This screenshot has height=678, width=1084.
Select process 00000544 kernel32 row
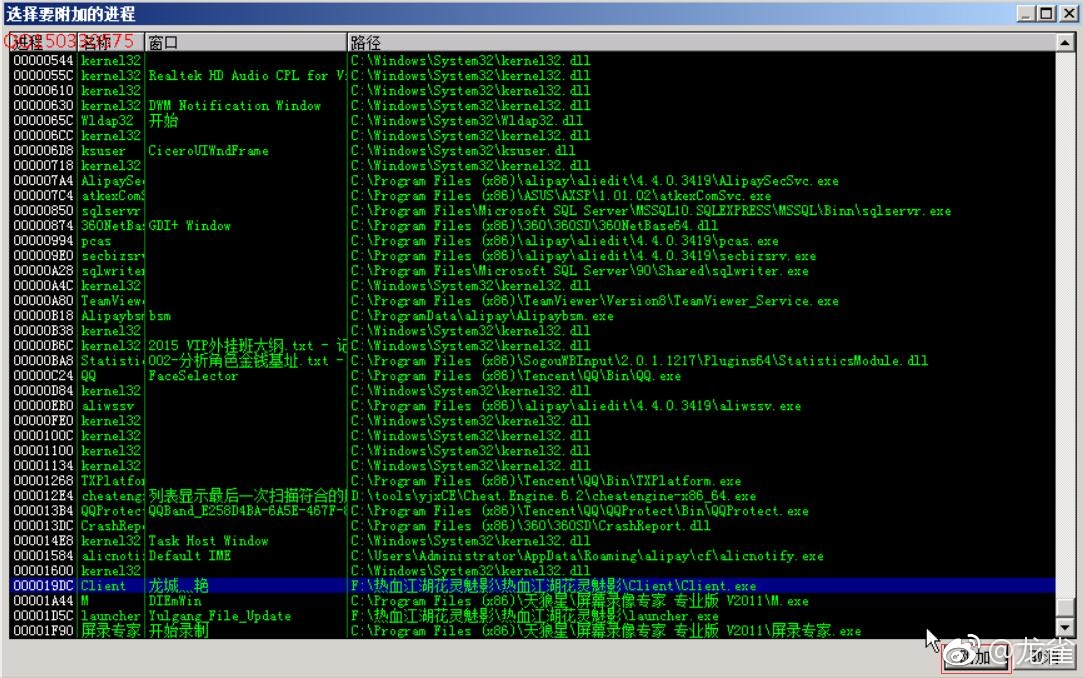(x=533, y=60)
